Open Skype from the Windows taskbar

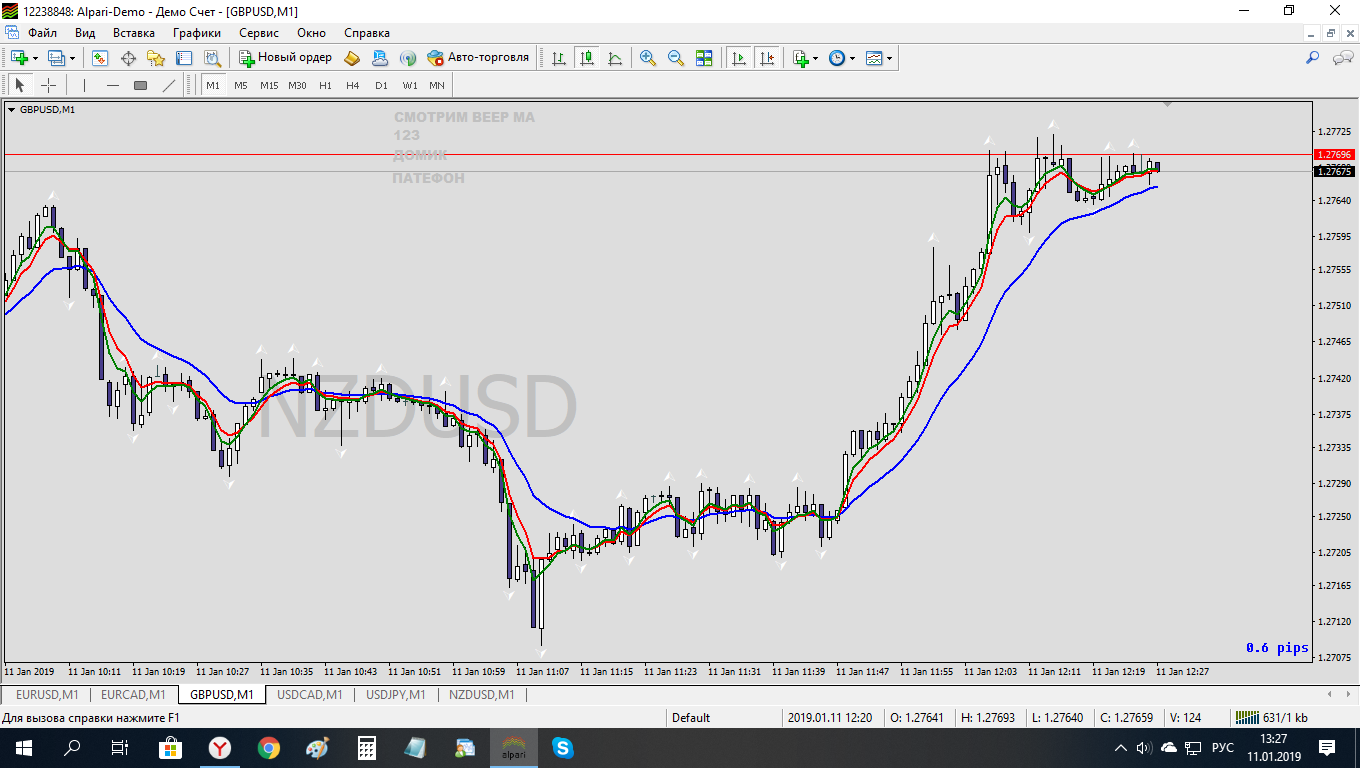[562, 747]
